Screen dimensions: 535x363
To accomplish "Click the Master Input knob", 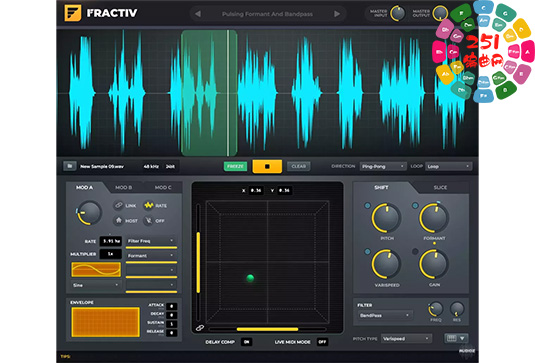I will point(397,13).
